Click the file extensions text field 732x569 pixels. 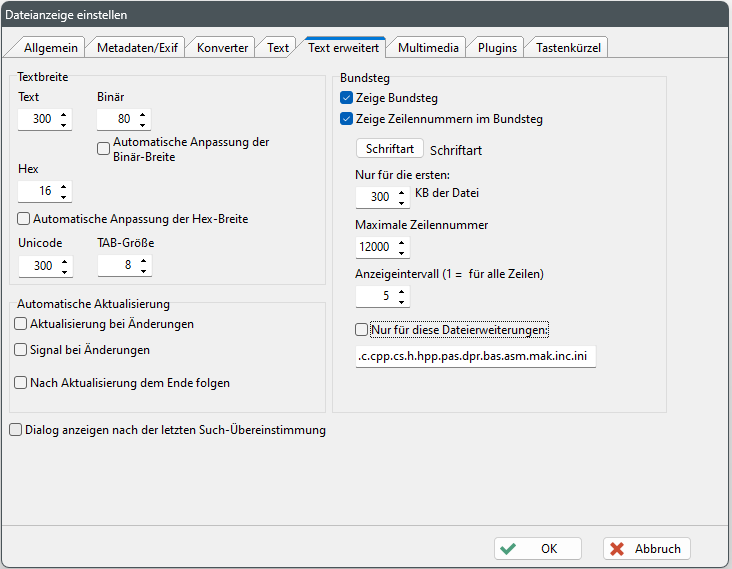[x=475, y=356]
